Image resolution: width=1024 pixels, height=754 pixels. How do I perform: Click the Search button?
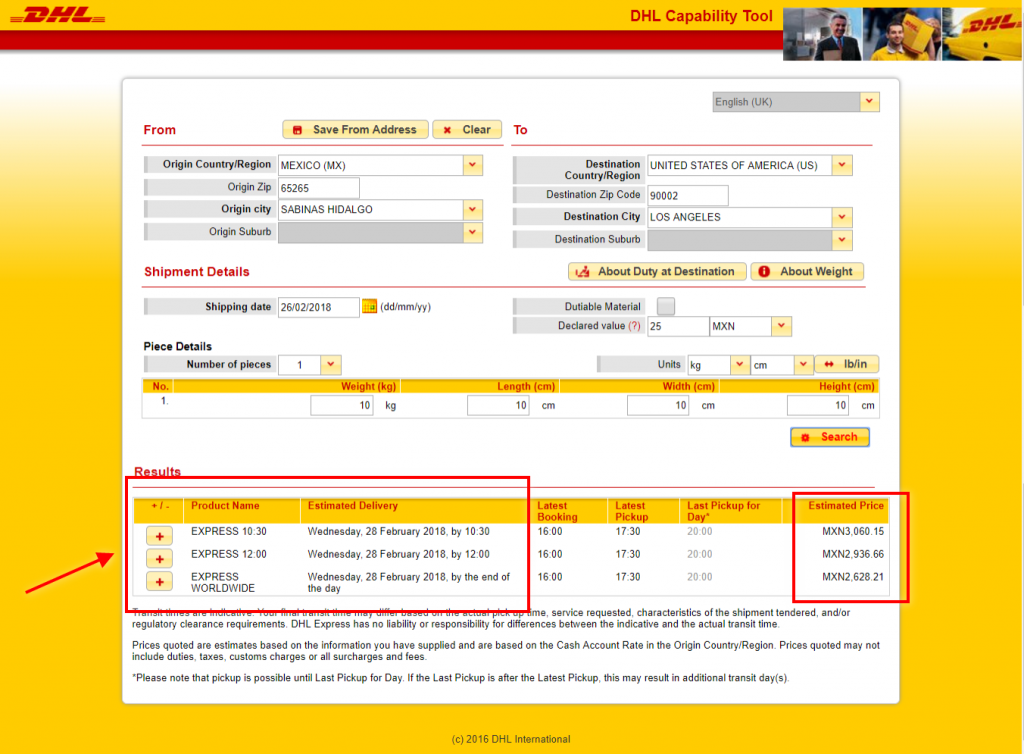point(829,437)
